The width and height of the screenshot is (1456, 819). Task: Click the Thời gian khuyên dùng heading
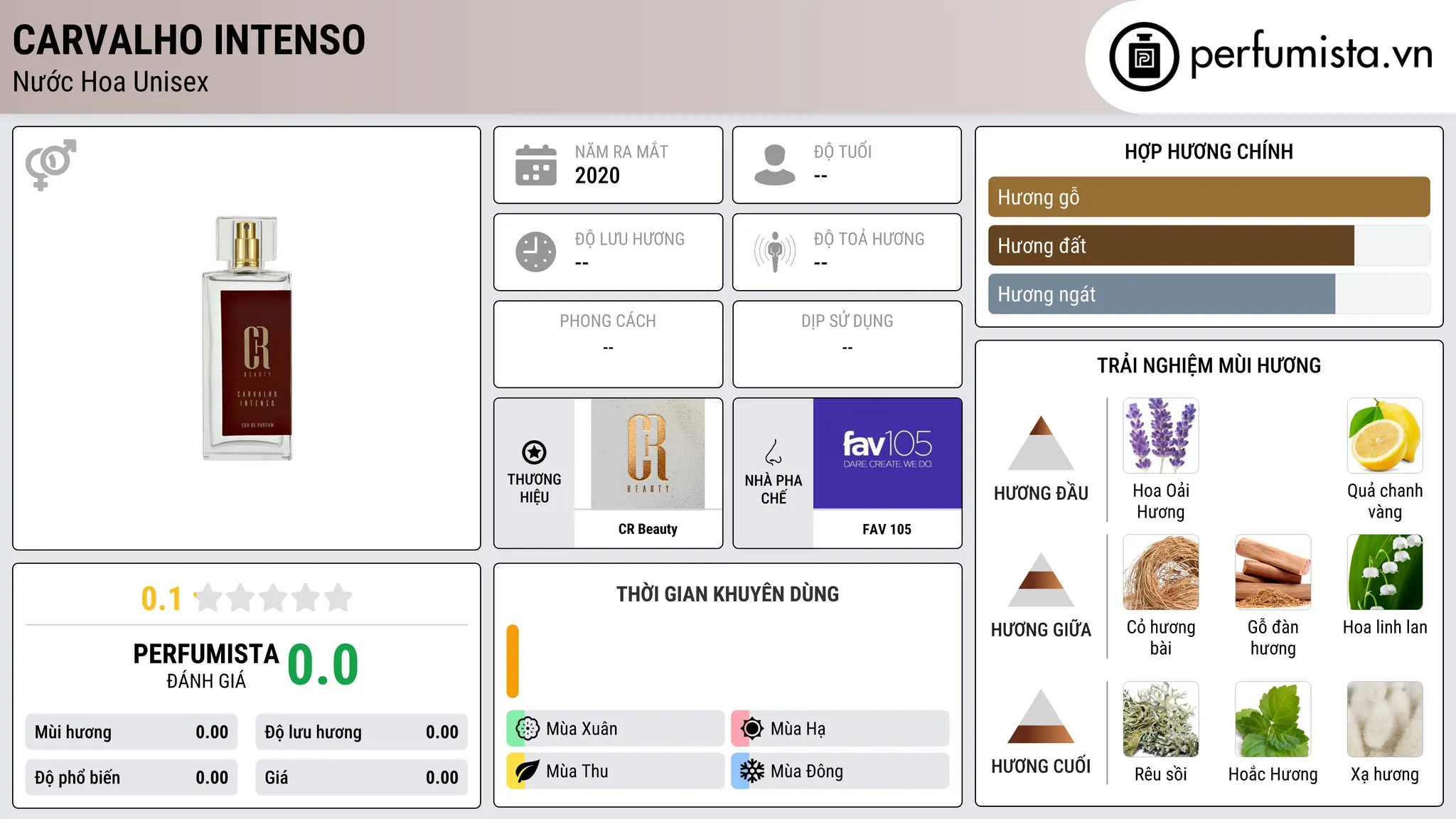click(727, 594)
